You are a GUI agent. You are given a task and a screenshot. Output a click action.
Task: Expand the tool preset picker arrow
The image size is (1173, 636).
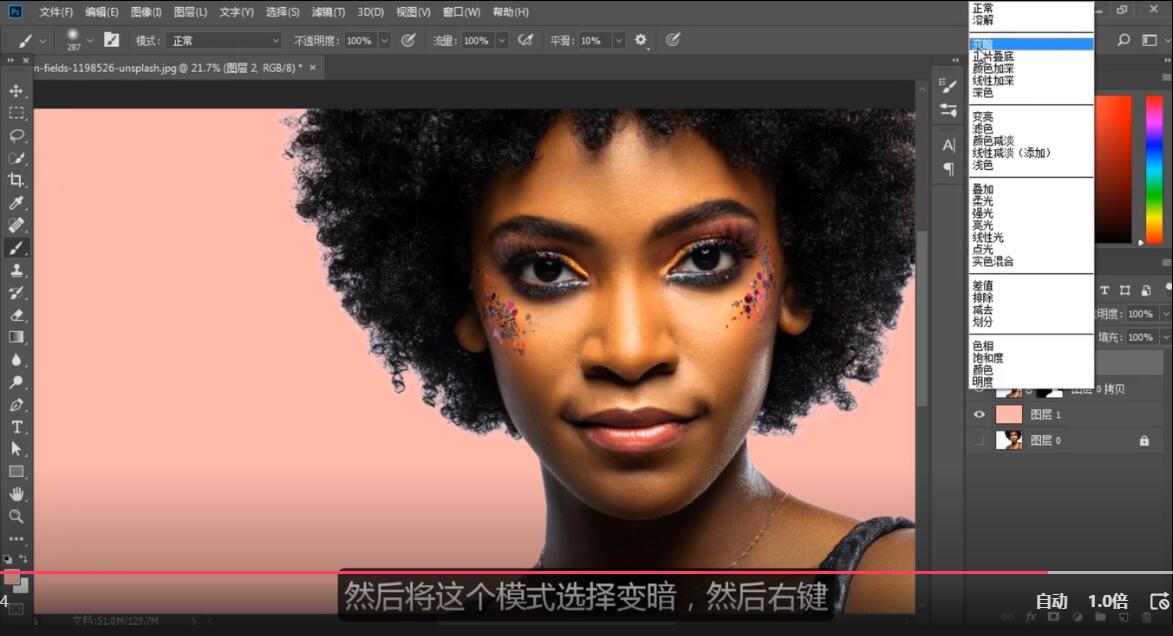point(42,41)
